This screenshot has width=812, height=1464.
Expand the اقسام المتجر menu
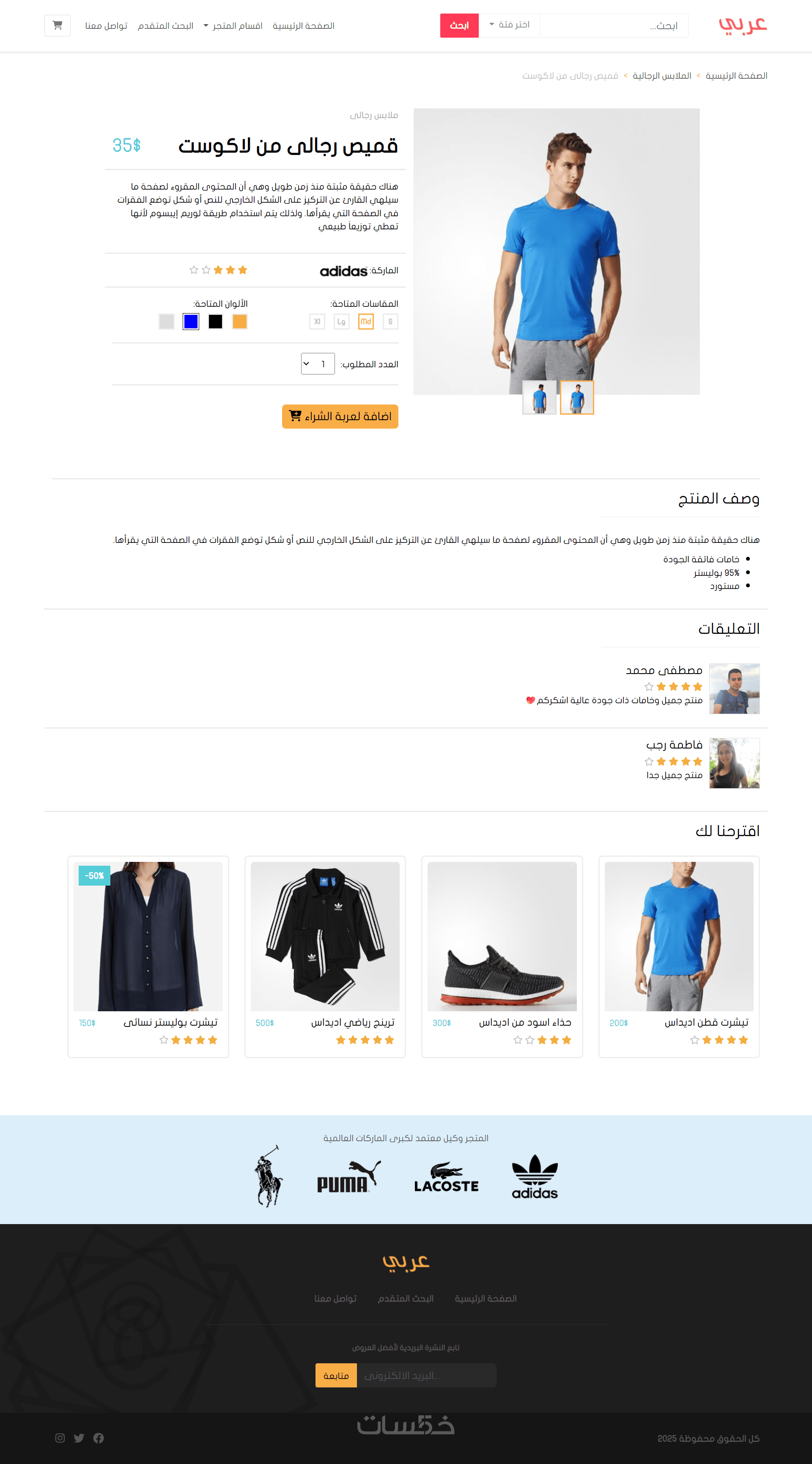233,25
